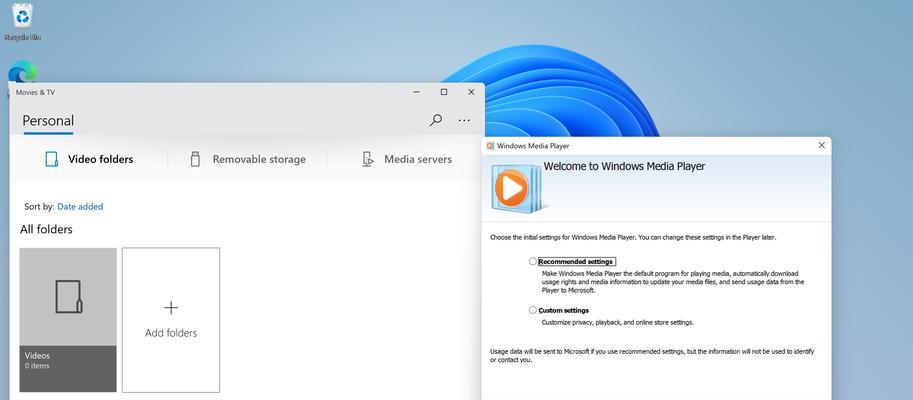The width and height of the screenshot is (913, 400).
Task: Select the Custom settings radio button
Action: pyautogui.click(x=532, y=310)
